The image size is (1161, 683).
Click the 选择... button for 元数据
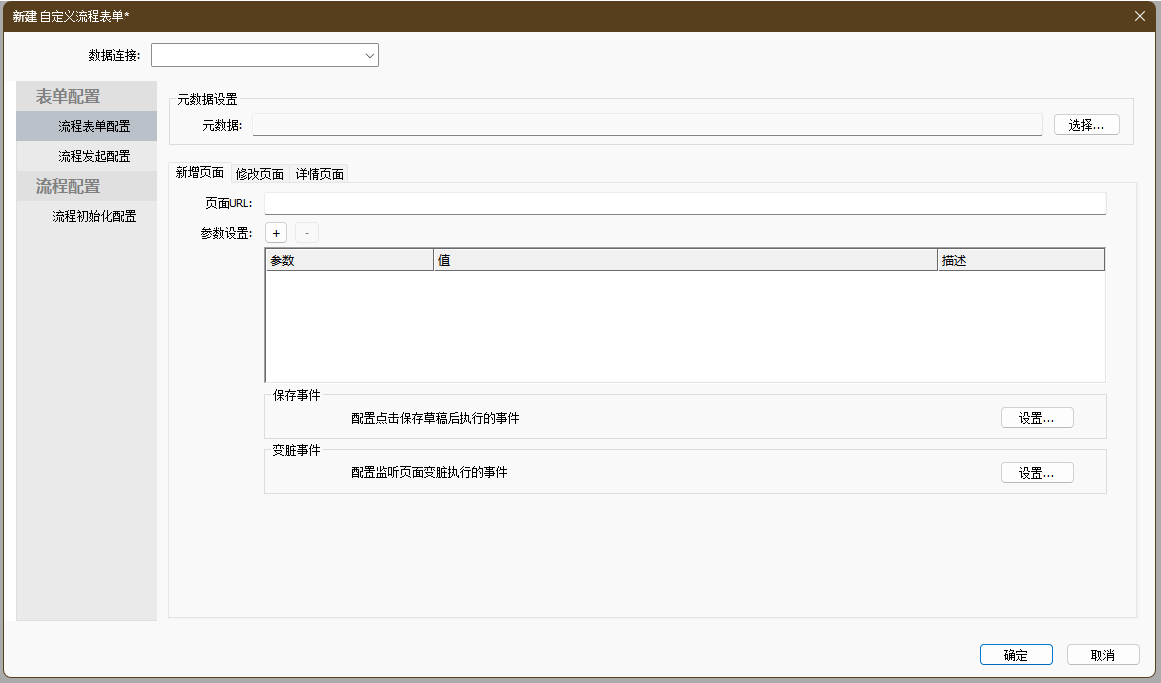click(1086, 125)
